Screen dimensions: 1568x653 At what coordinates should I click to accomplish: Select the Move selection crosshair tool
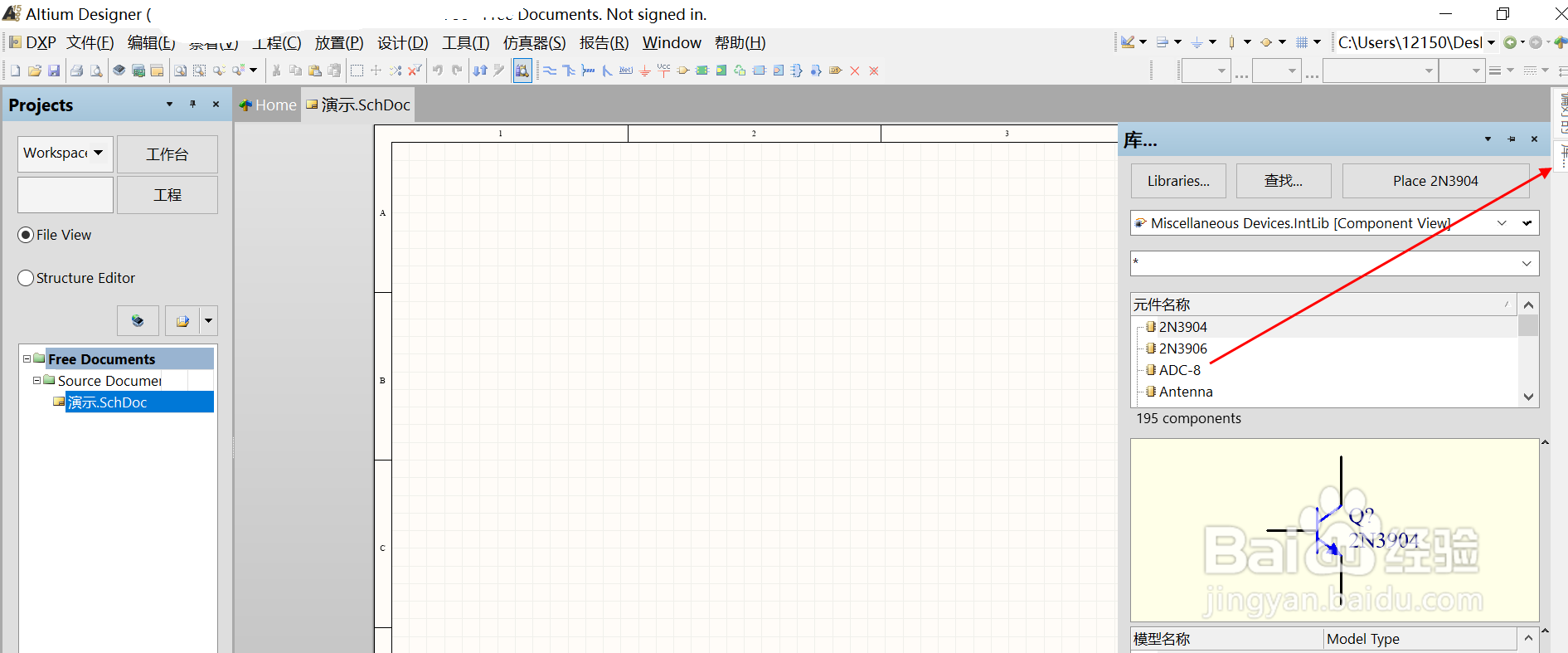376,71
